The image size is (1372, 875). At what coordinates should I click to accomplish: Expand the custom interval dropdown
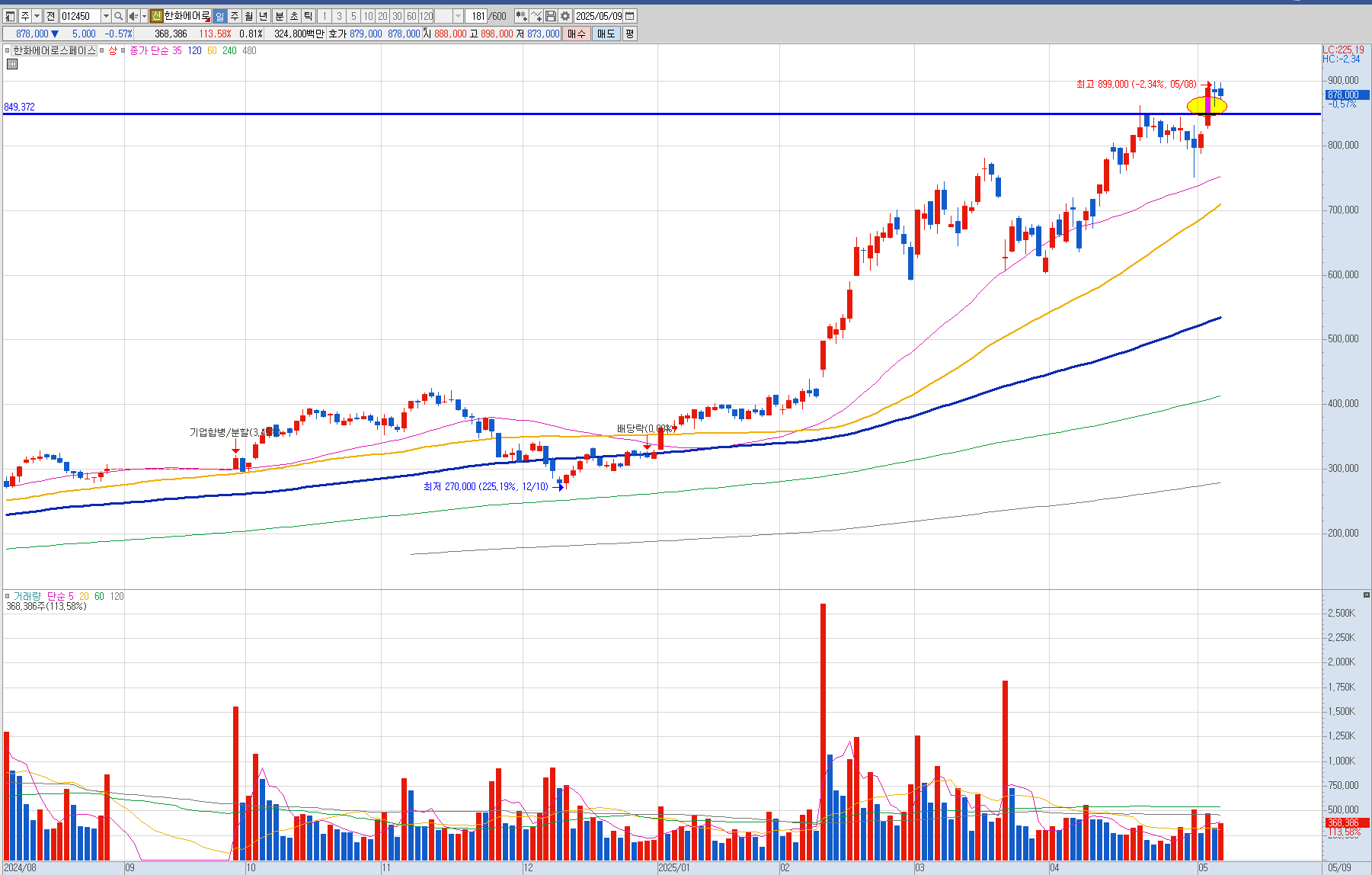click(458, 16)
